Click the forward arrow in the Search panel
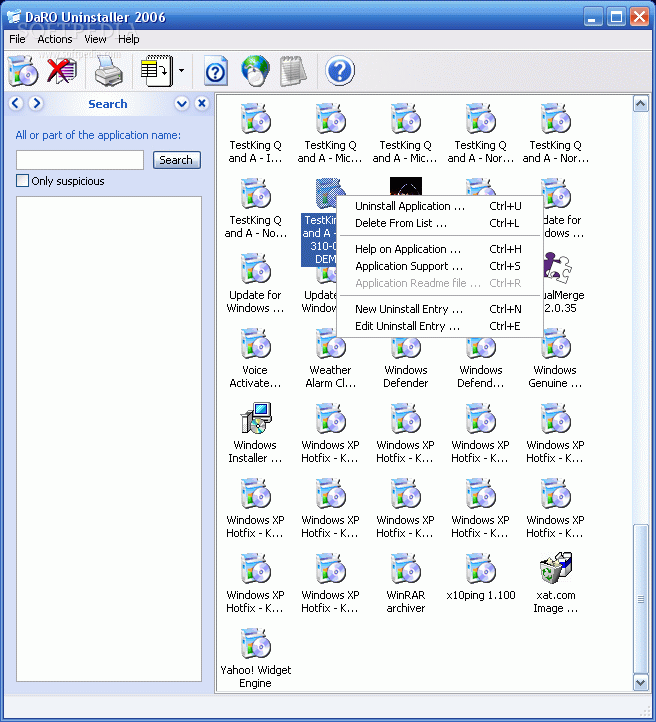This screenshot has height=722, width=656. [x=36, y=103]
